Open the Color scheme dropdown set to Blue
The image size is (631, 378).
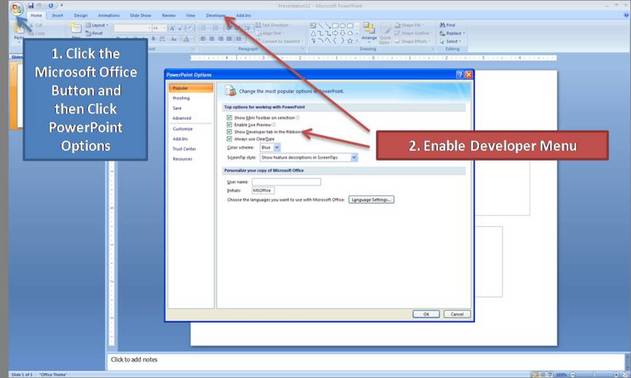coord(270,148)
